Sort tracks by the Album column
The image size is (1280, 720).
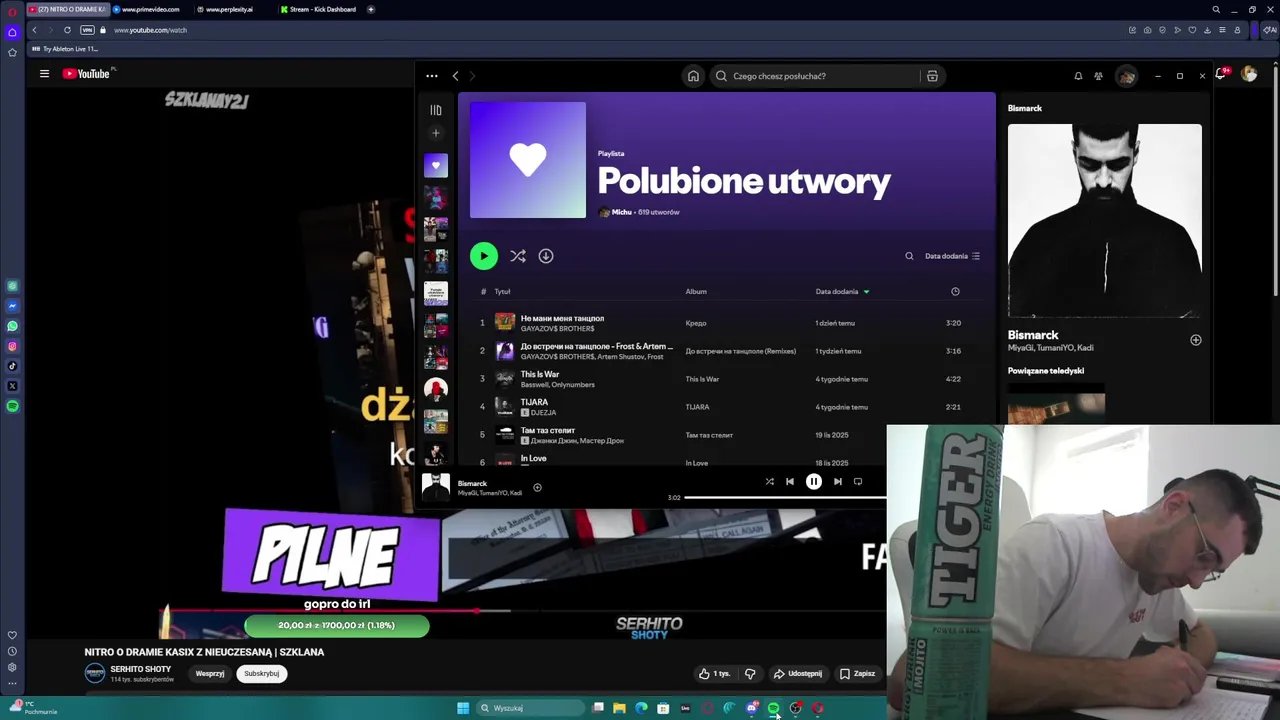(x=696, y=292)
